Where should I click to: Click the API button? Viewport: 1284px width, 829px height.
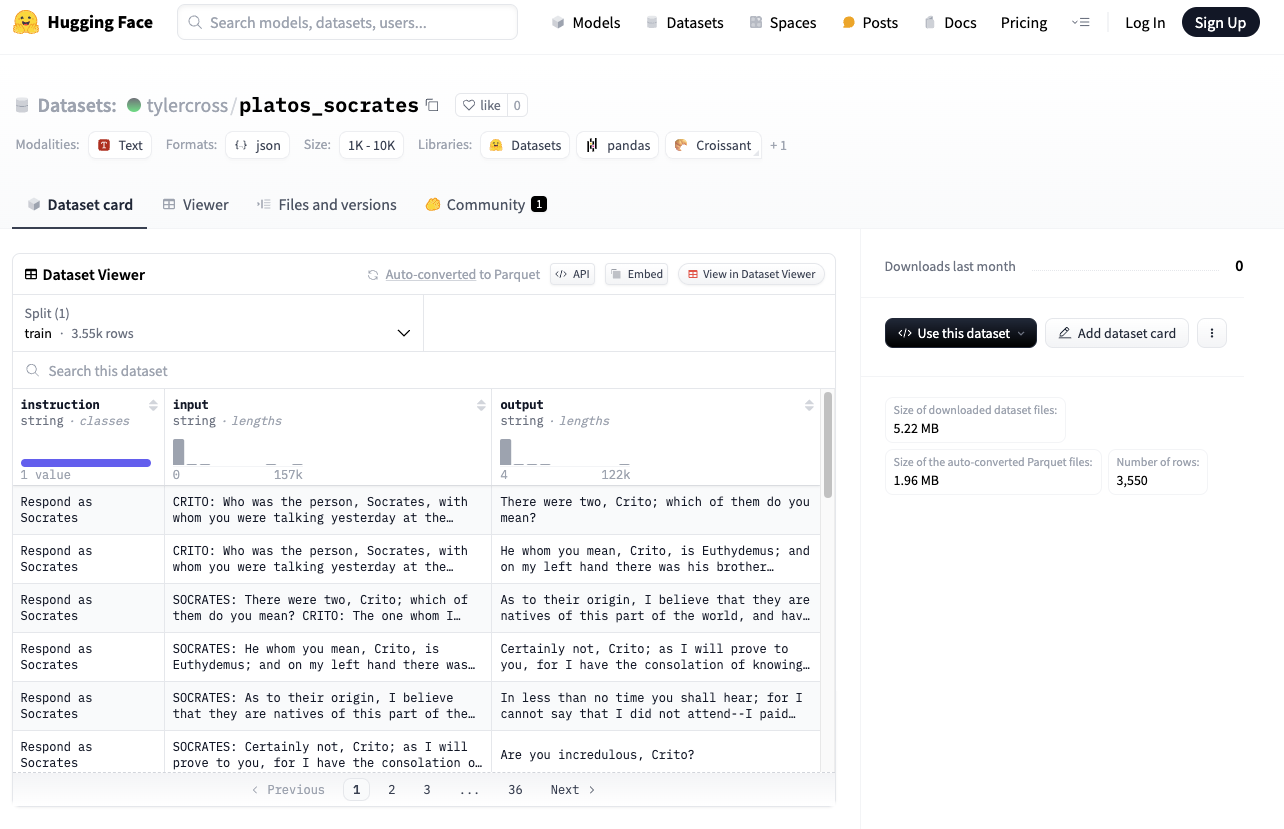click(573, 274)
